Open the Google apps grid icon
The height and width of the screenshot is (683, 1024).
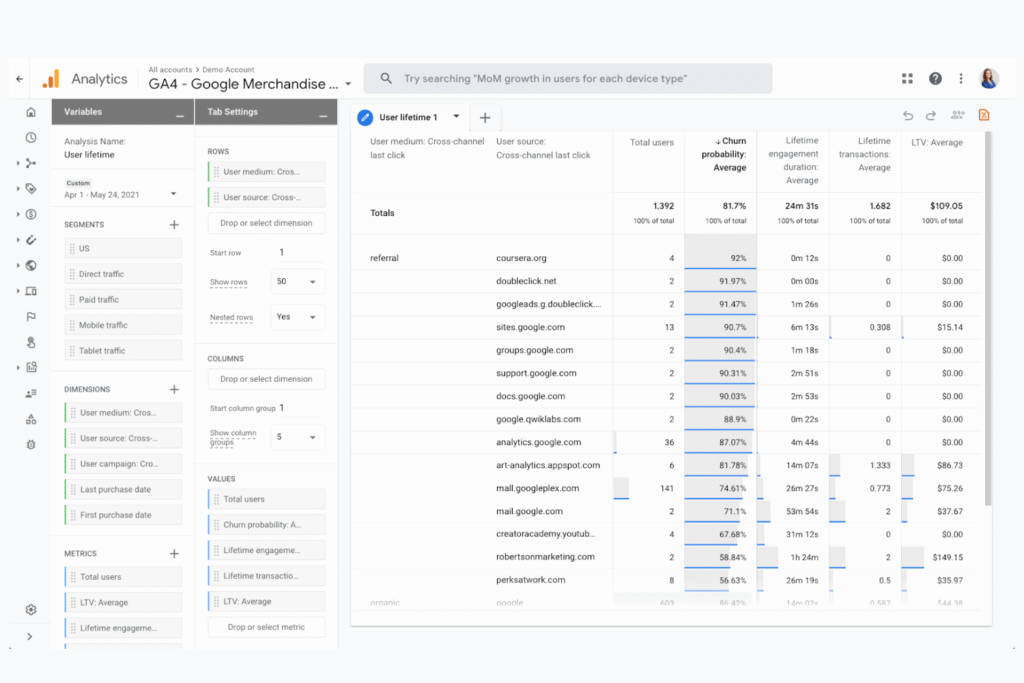pyautogui.click(x=907, y=78)
